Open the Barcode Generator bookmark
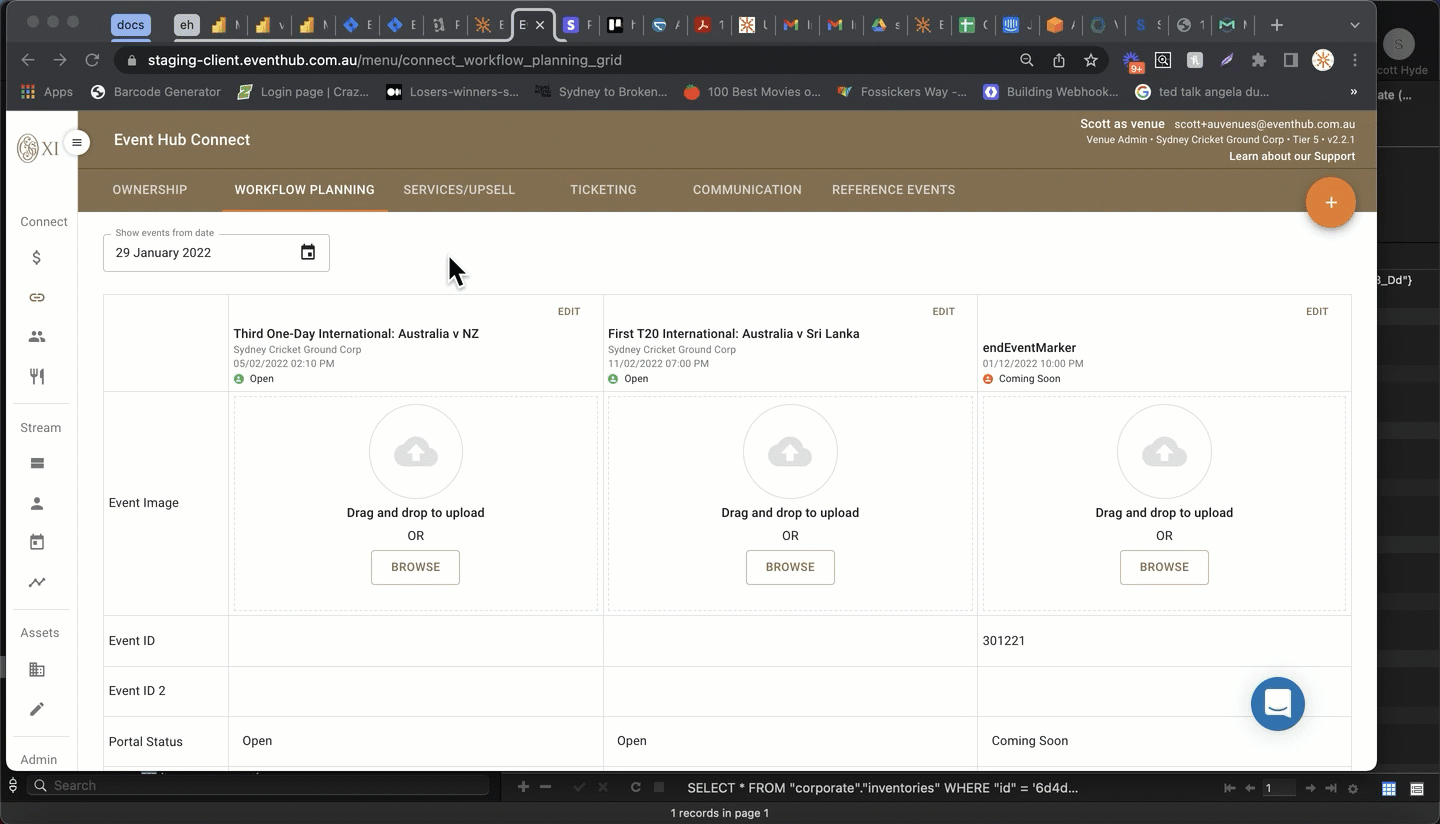The width and height of the screenshot is (1440, 824). tap(156, 92)
